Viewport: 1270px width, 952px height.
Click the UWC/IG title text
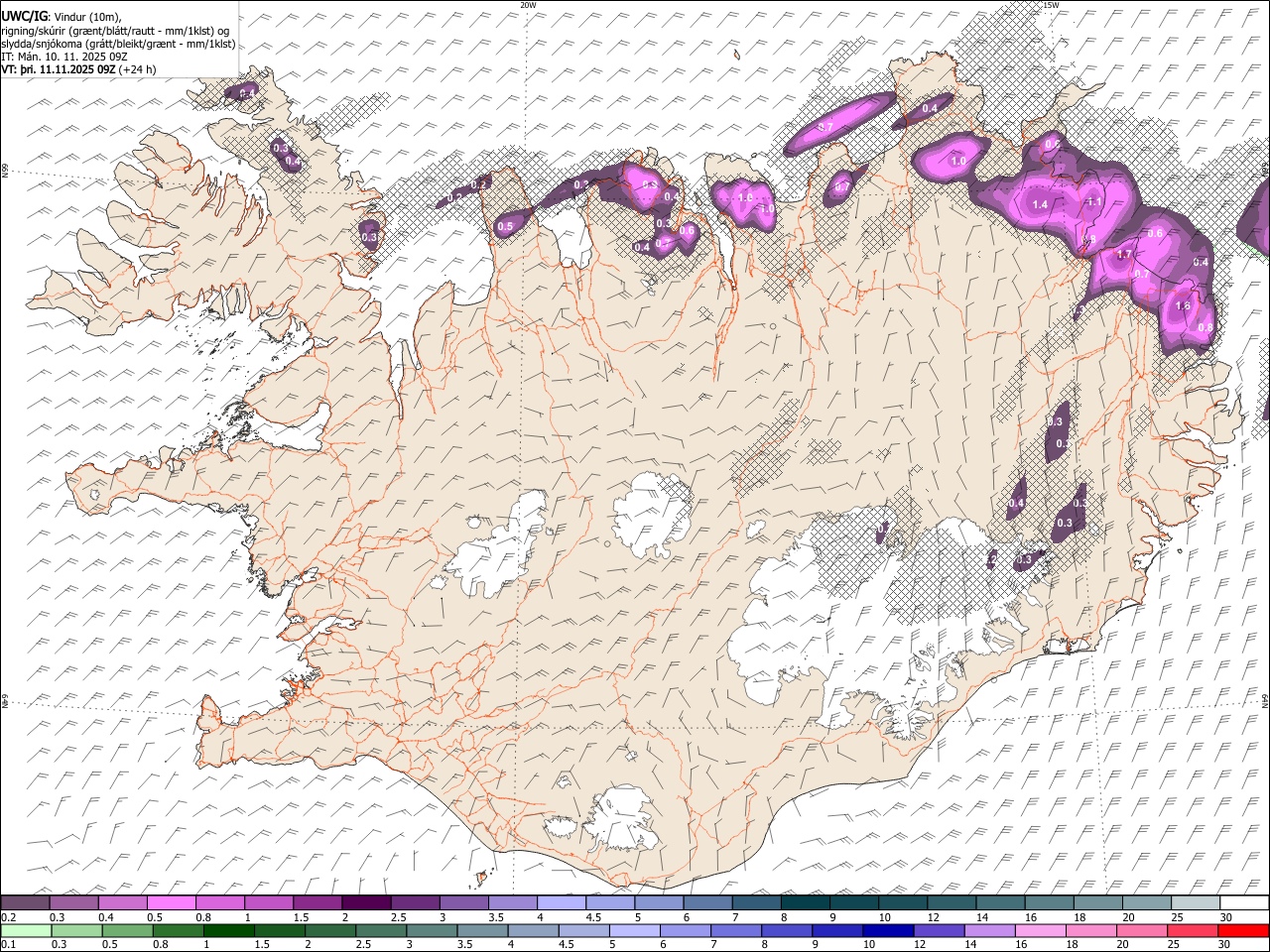[25, 16]
